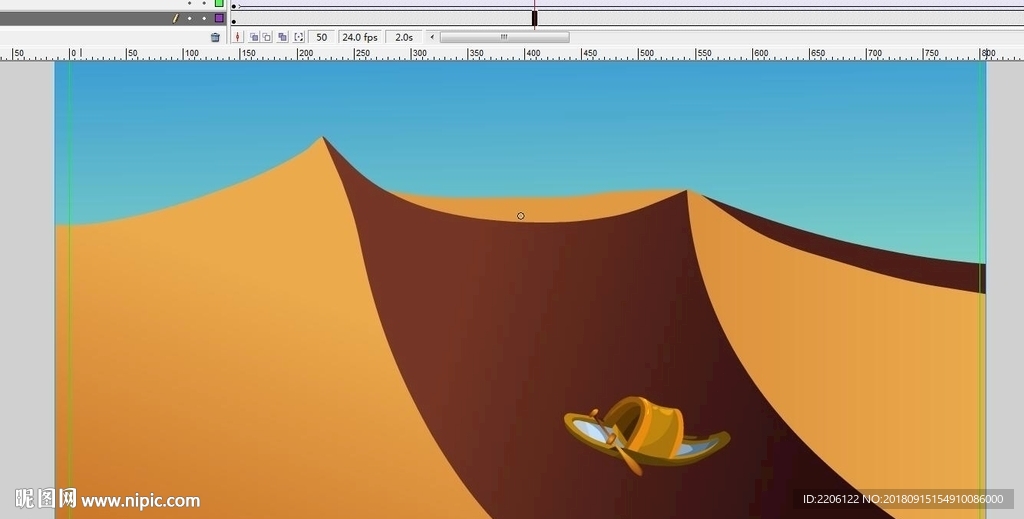Image resolution: width=1024 pixels, height=519 pixels.
Task: Delete the selected layer with trash icon
Action: [x=215, y=37]
